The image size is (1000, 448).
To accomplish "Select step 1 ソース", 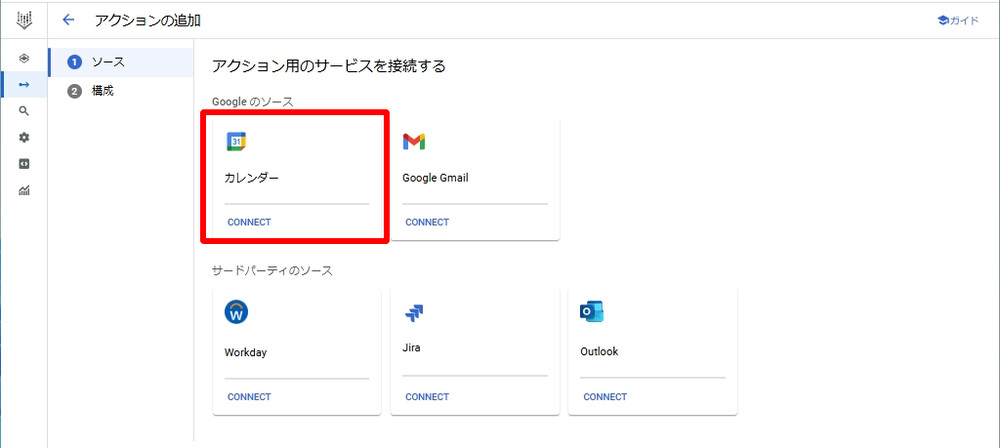I will point(121,62).
